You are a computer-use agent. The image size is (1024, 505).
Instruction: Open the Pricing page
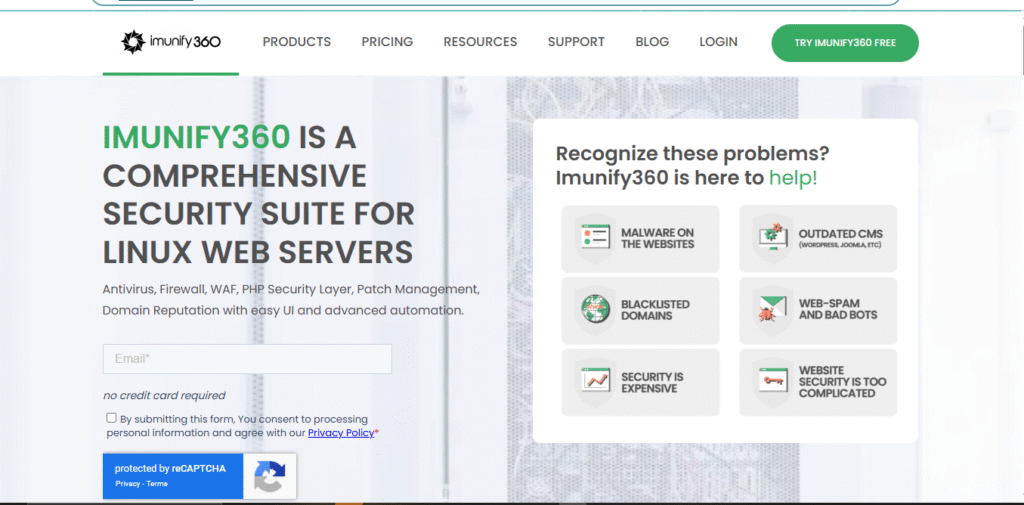387,42
